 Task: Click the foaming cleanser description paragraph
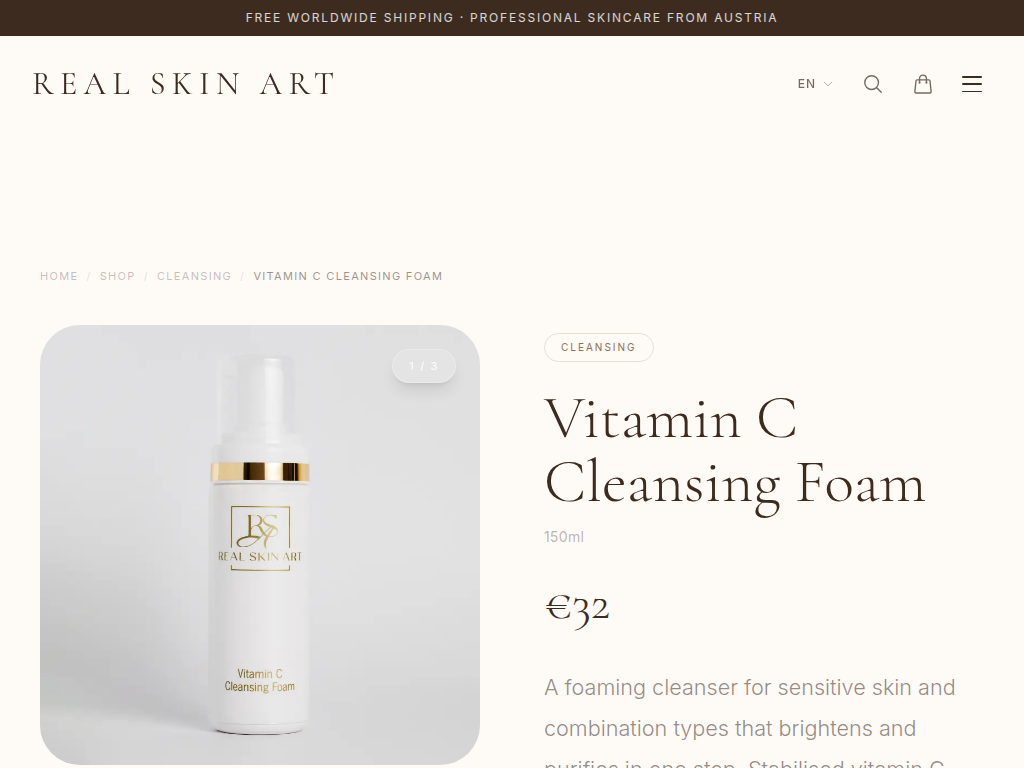[750, 722]
